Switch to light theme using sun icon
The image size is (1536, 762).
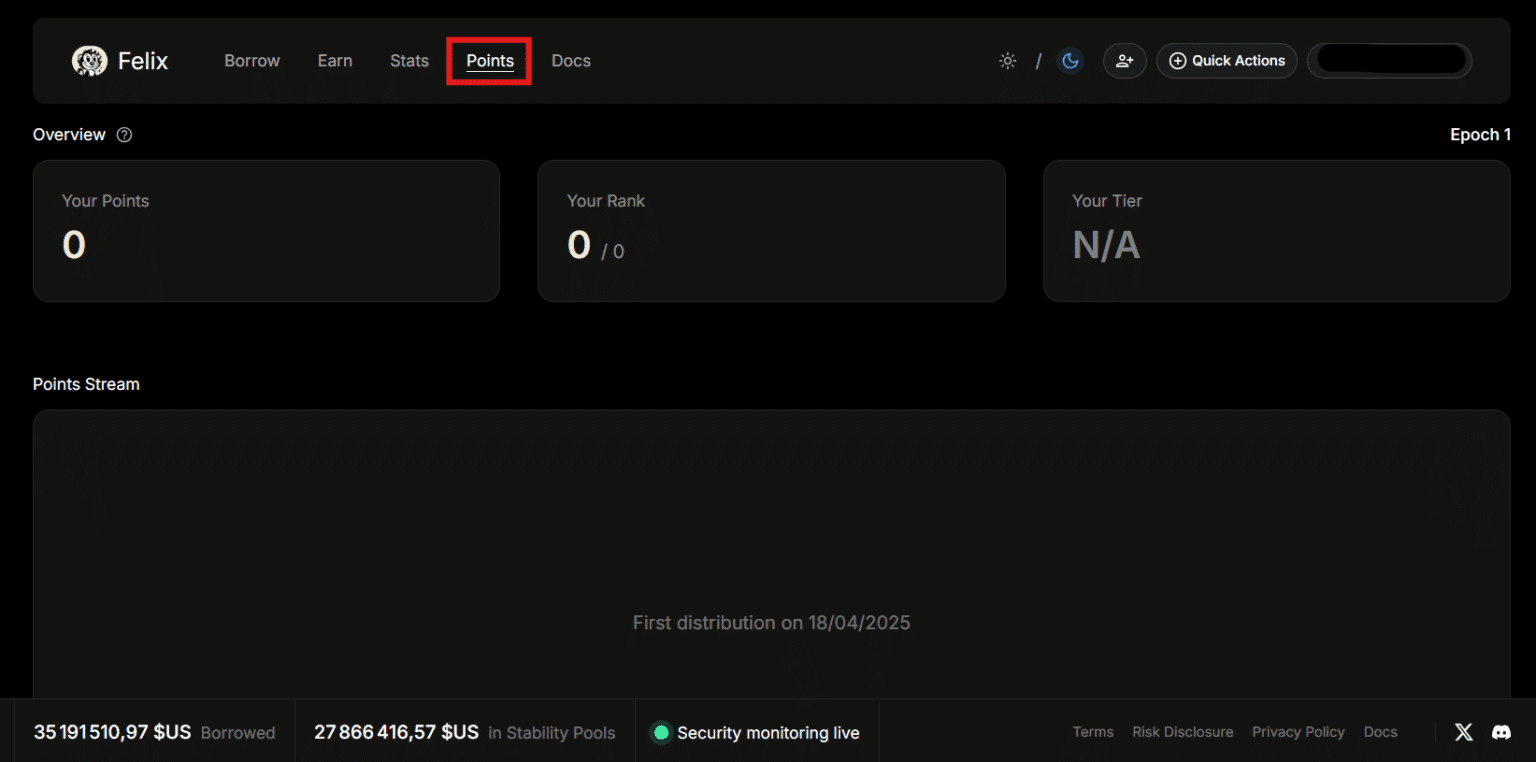1007,60
